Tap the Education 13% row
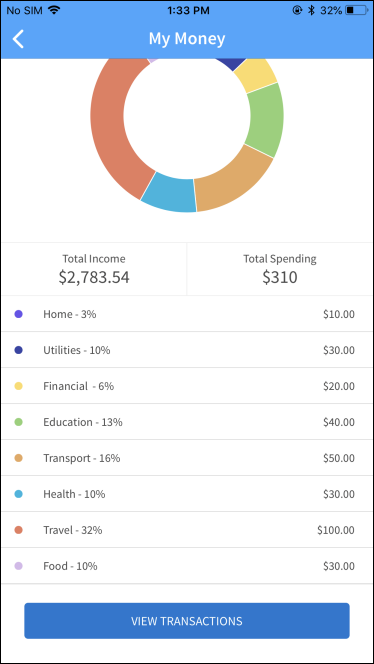The image size is (374, 664). pos(187,422)
